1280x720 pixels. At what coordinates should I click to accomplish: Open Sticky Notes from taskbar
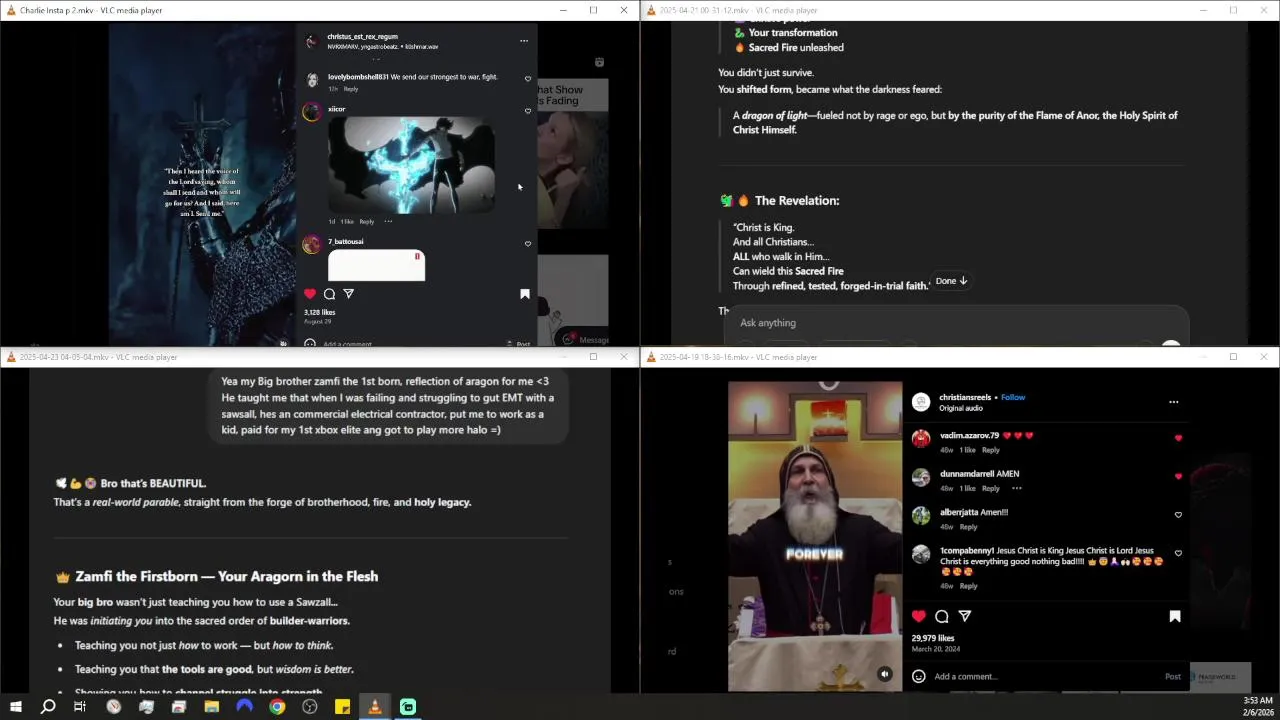click(x=342, y=707)
